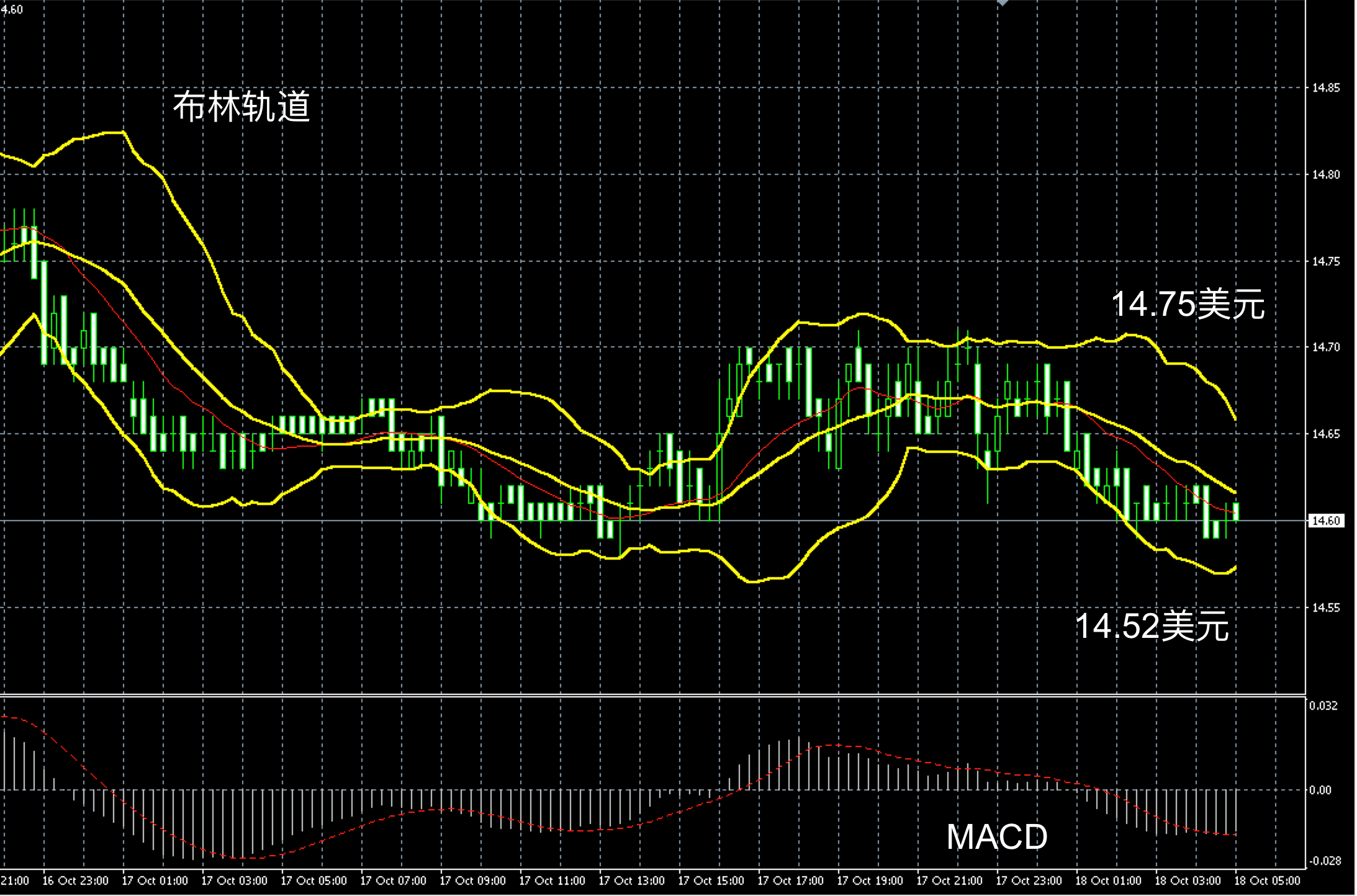
Task: Click the MACD -0.028 scale value
Action: [1325, 861]
